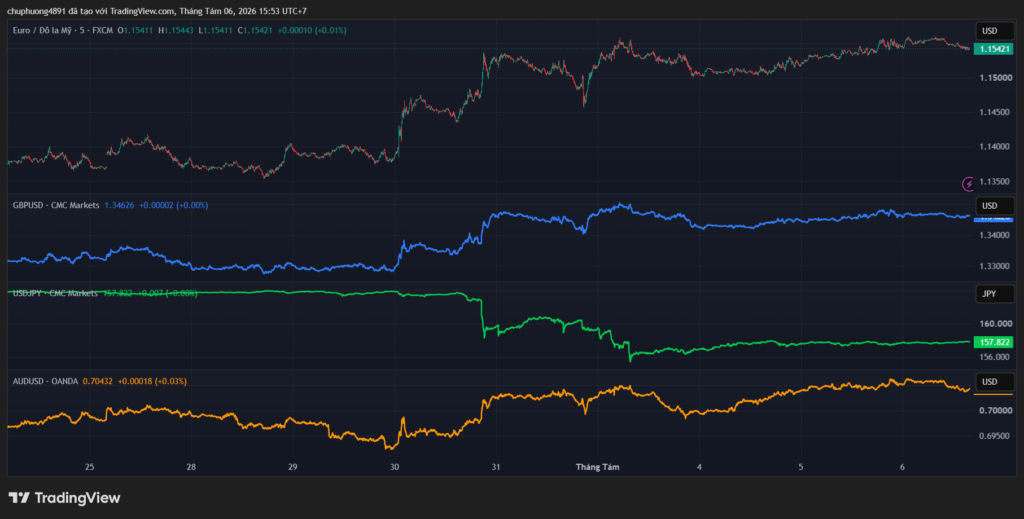The image size is (1024, 519).
Task: Click the Euro / Đô la Mỹ symbol legend
Action: 63,30
